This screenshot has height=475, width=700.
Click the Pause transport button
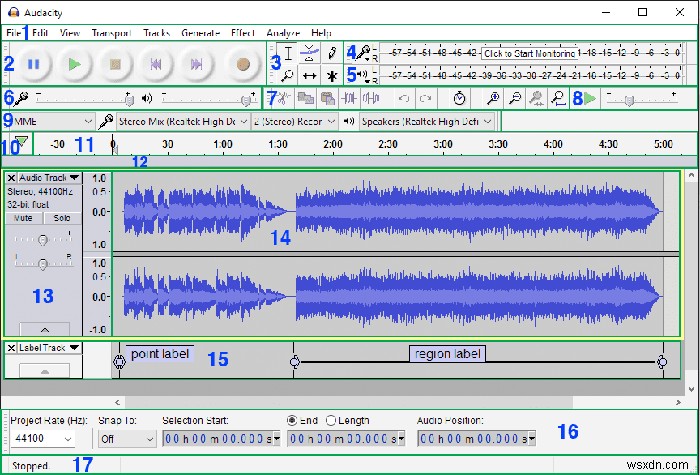(33, 64)
